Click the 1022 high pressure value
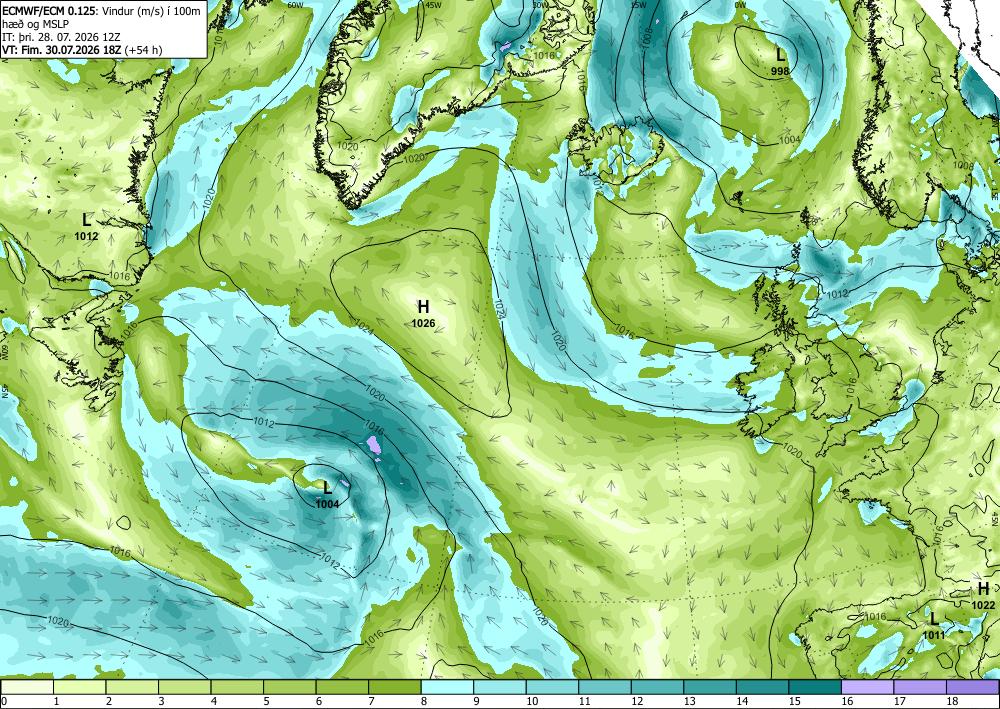Viewport: 1000px width, 709px height. [x=983, y=605]
